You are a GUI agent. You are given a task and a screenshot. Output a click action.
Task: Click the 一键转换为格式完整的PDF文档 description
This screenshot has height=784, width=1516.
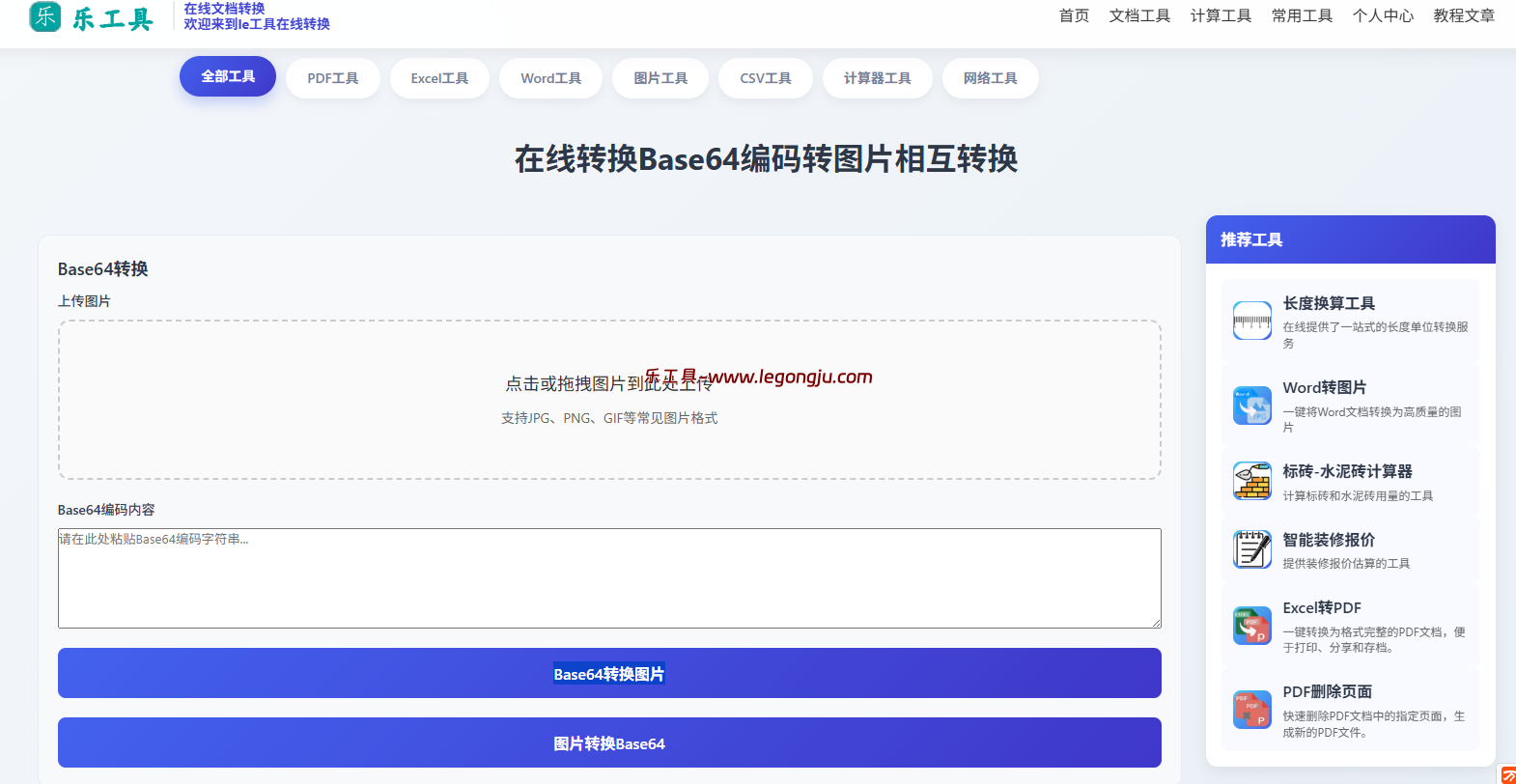[x=1374, y=640]
